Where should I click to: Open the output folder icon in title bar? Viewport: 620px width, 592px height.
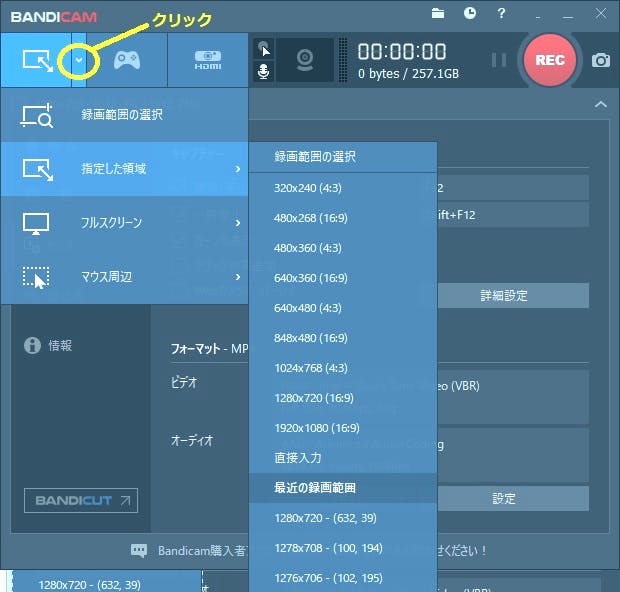coord(438,13)
